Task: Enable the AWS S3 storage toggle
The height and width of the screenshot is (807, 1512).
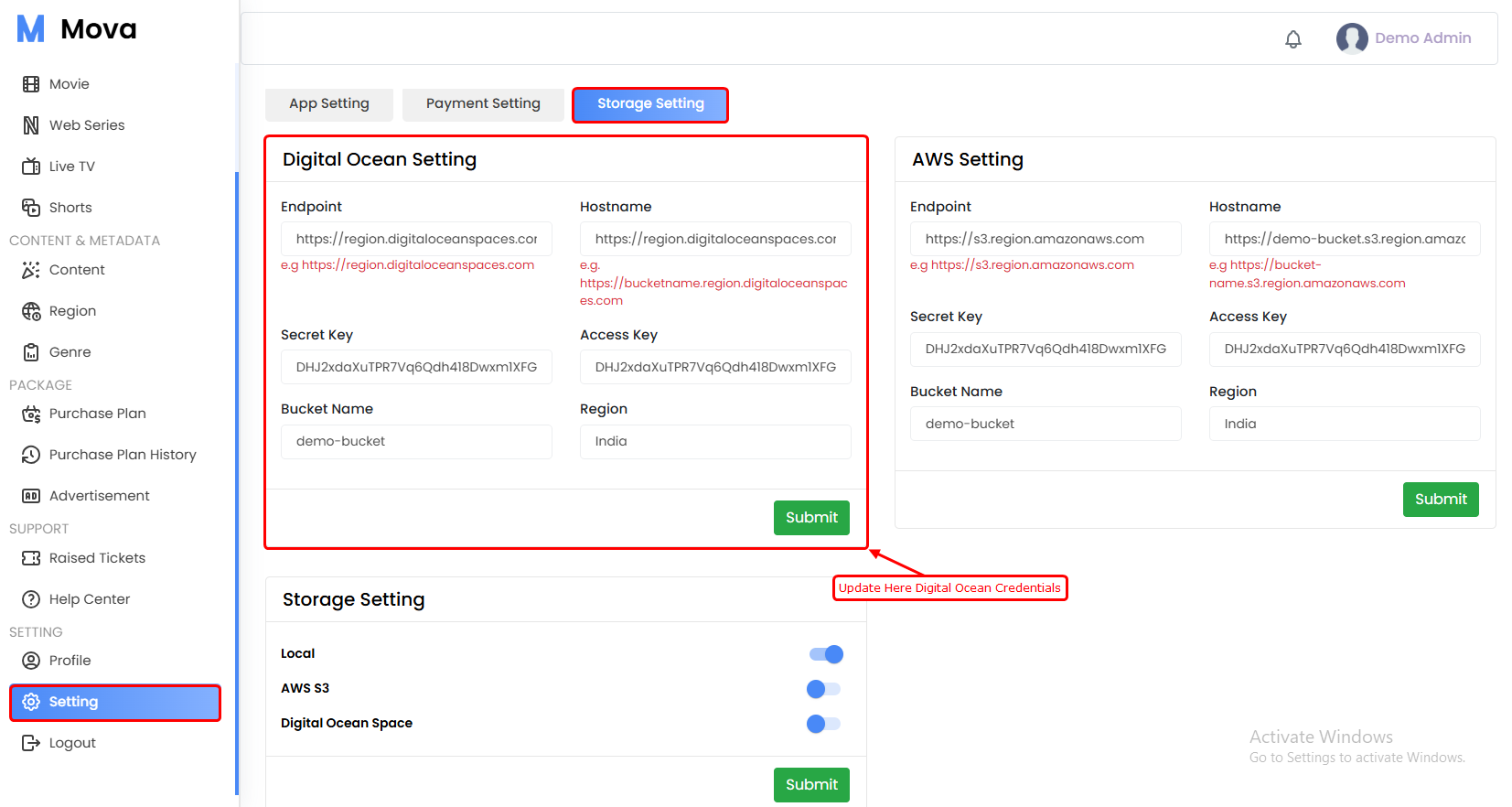Action: [x=823, y=689]
